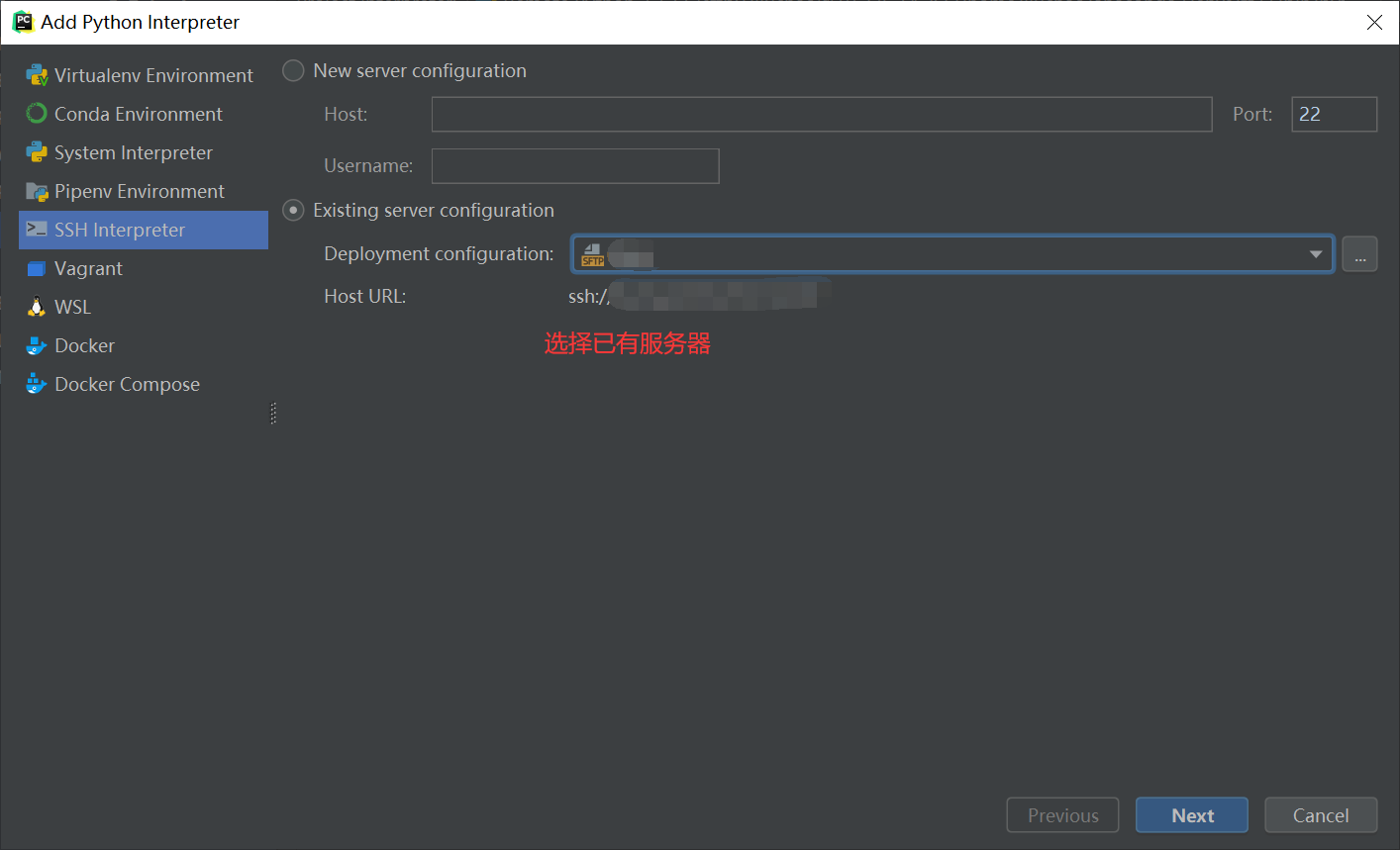Click the Pipenv Environment folder icon
This screenshot has height=850, width=1400.
point(37,191)
